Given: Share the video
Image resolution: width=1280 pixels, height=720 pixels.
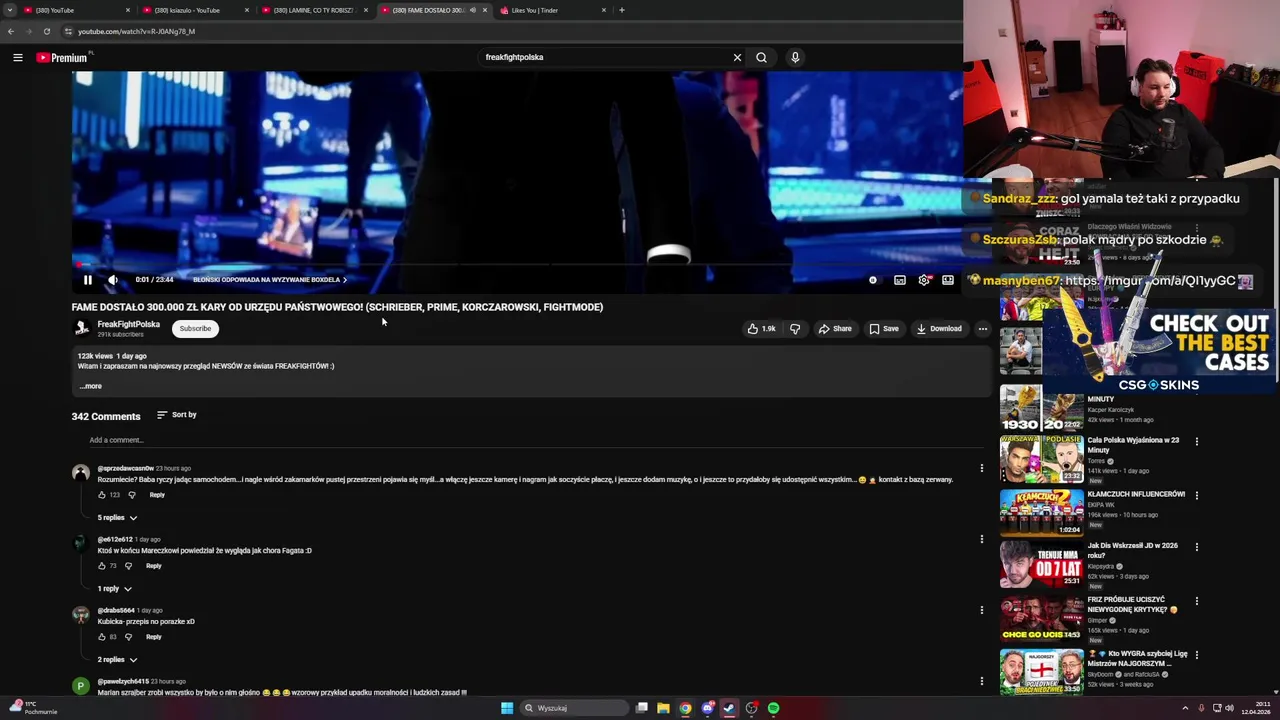Looking at the screenshot, I should click(x=835, y=328).
